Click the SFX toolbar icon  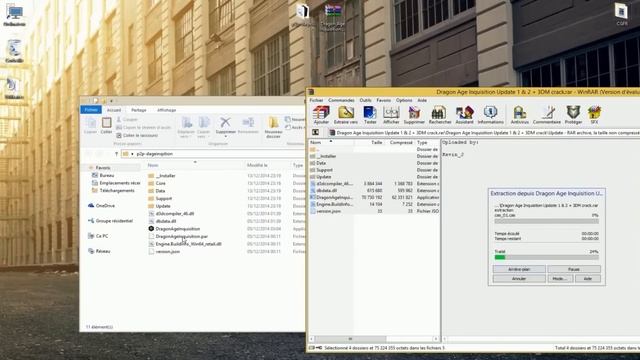click(x=594, y=115)
